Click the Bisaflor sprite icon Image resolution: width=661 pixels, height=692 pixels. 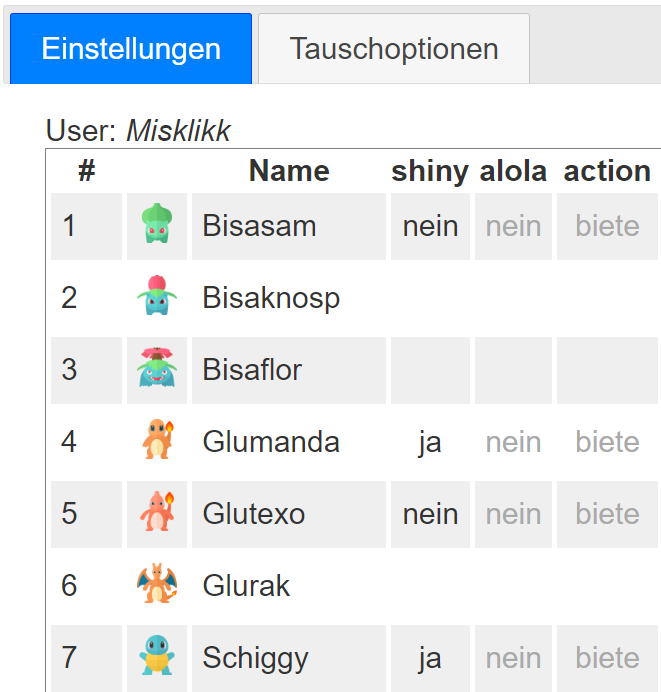click(x=157, y=369)
